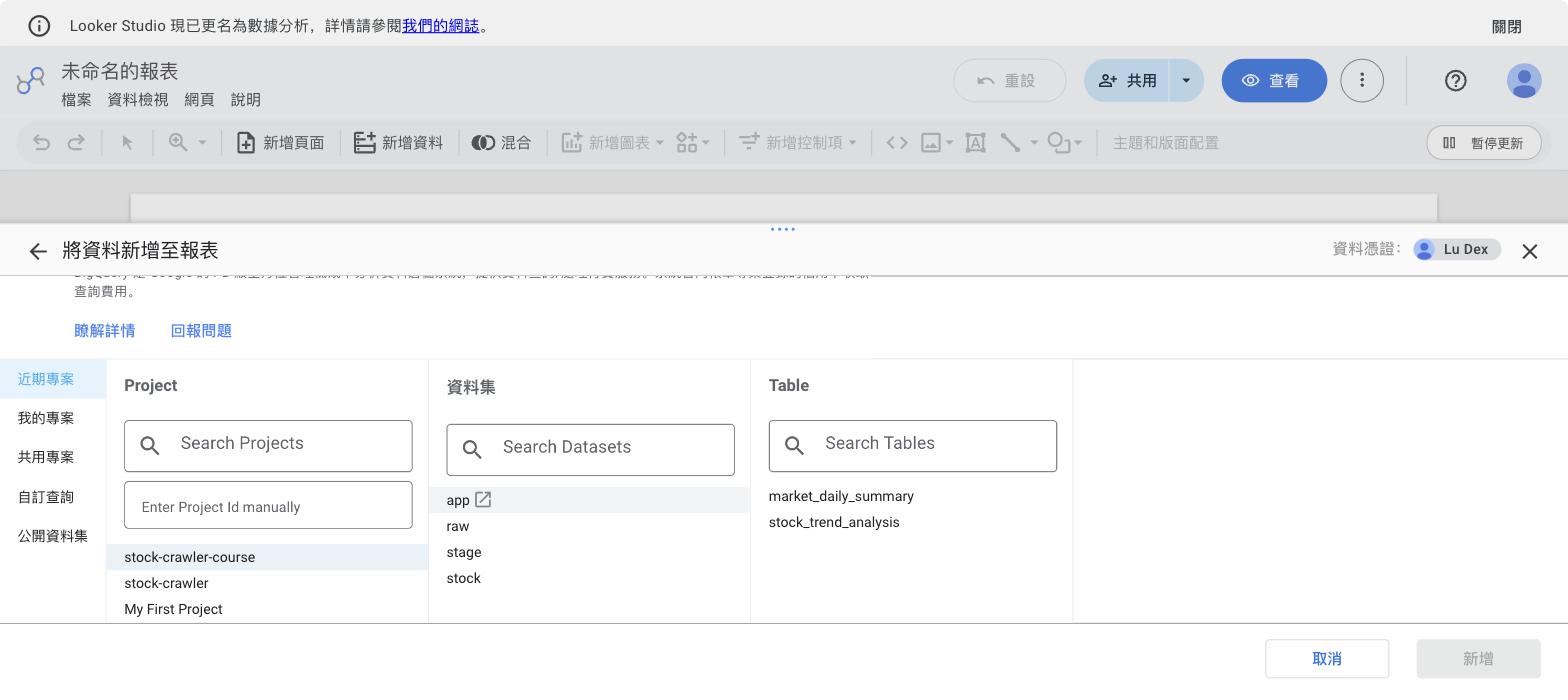Dismiss banner with 關閉 button
Viewport: 1568px width, 700px height.
[1507, 27]
